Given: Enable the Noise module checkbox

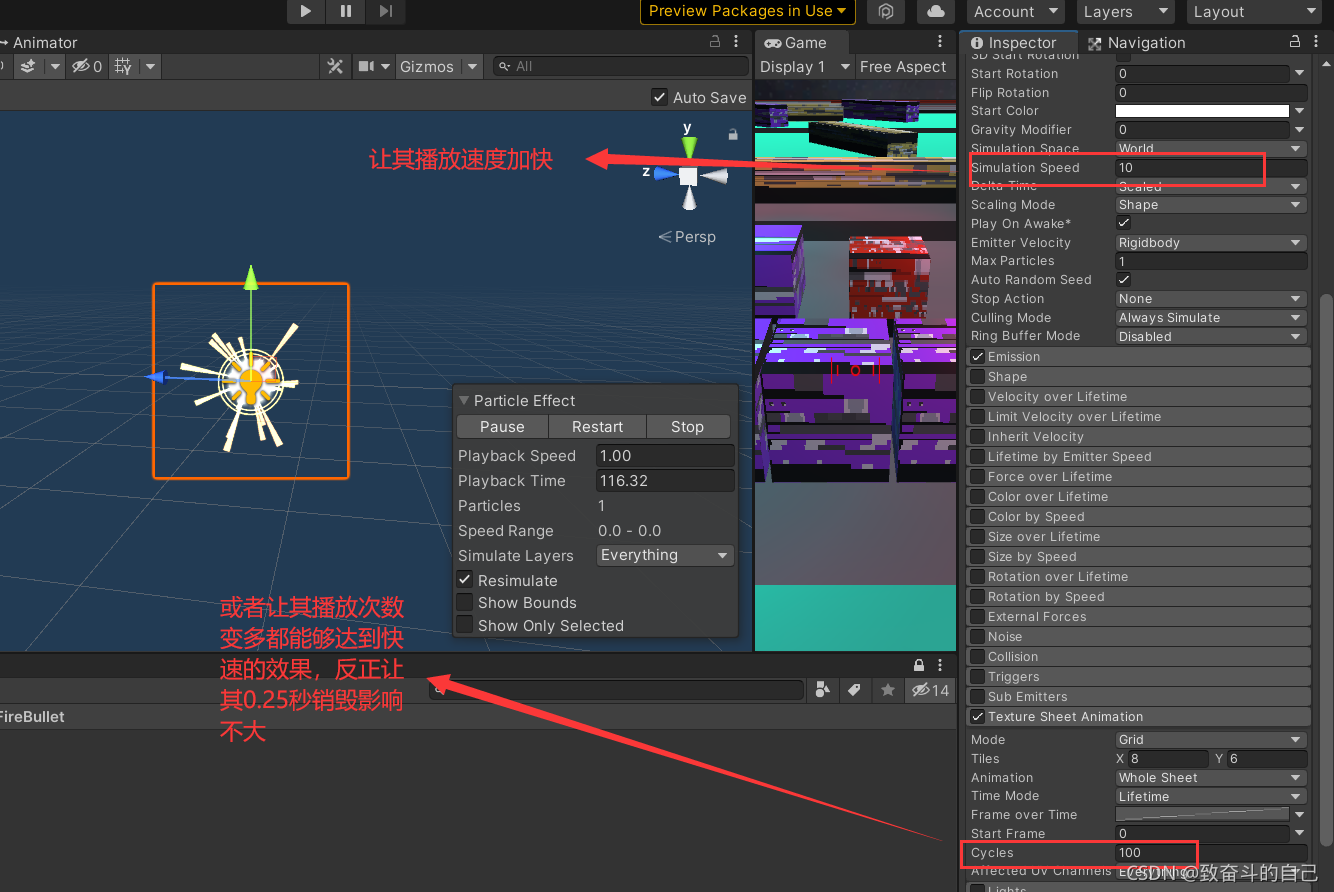Looking at the screenshot, I should (x=978, y=637).
